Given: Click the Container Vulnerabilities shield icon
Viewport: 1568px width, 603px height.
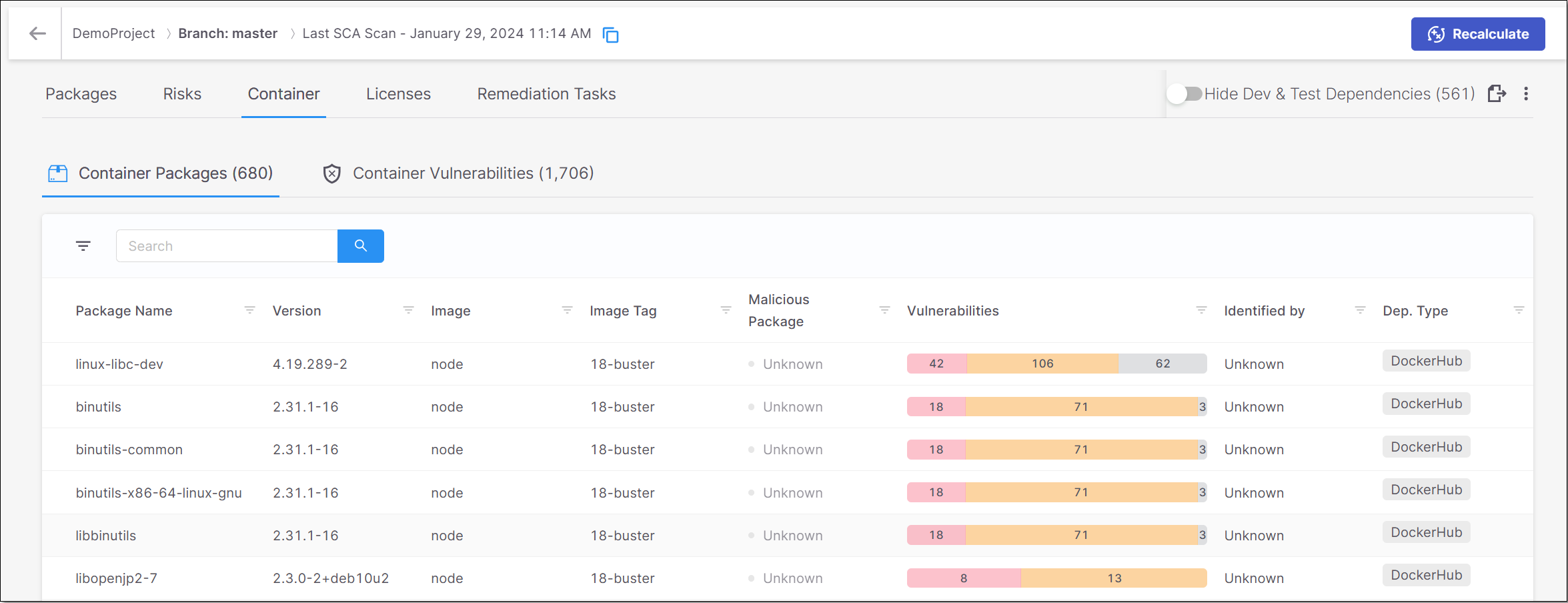Looking at the screenshot, I should [332, 173].
